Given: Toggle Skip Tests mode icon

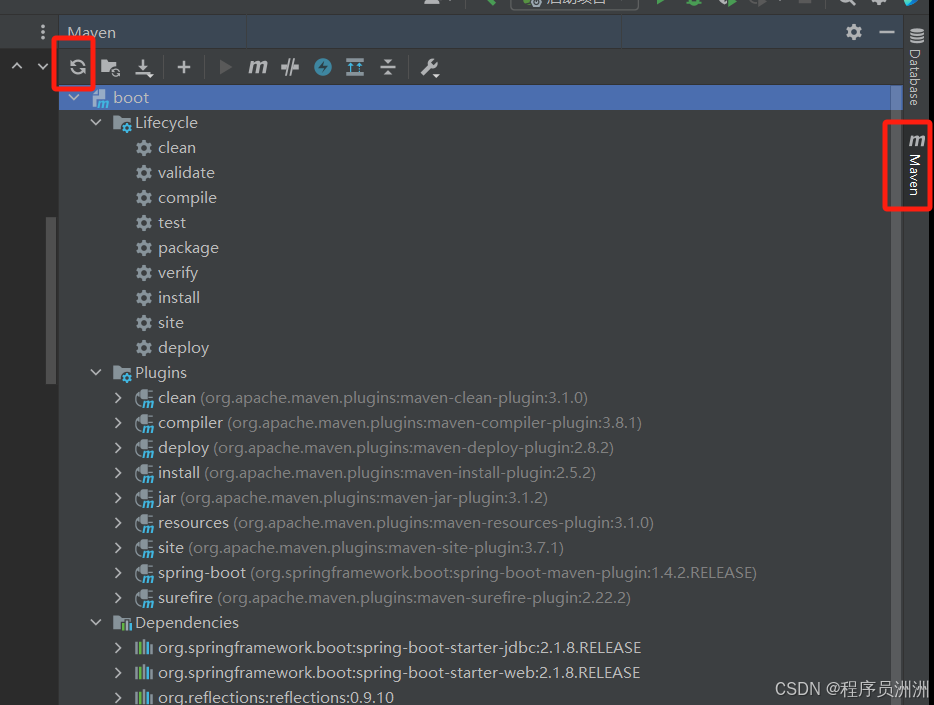Looking at the screenshot, I should pyautogui.click(x=322, y=68).
